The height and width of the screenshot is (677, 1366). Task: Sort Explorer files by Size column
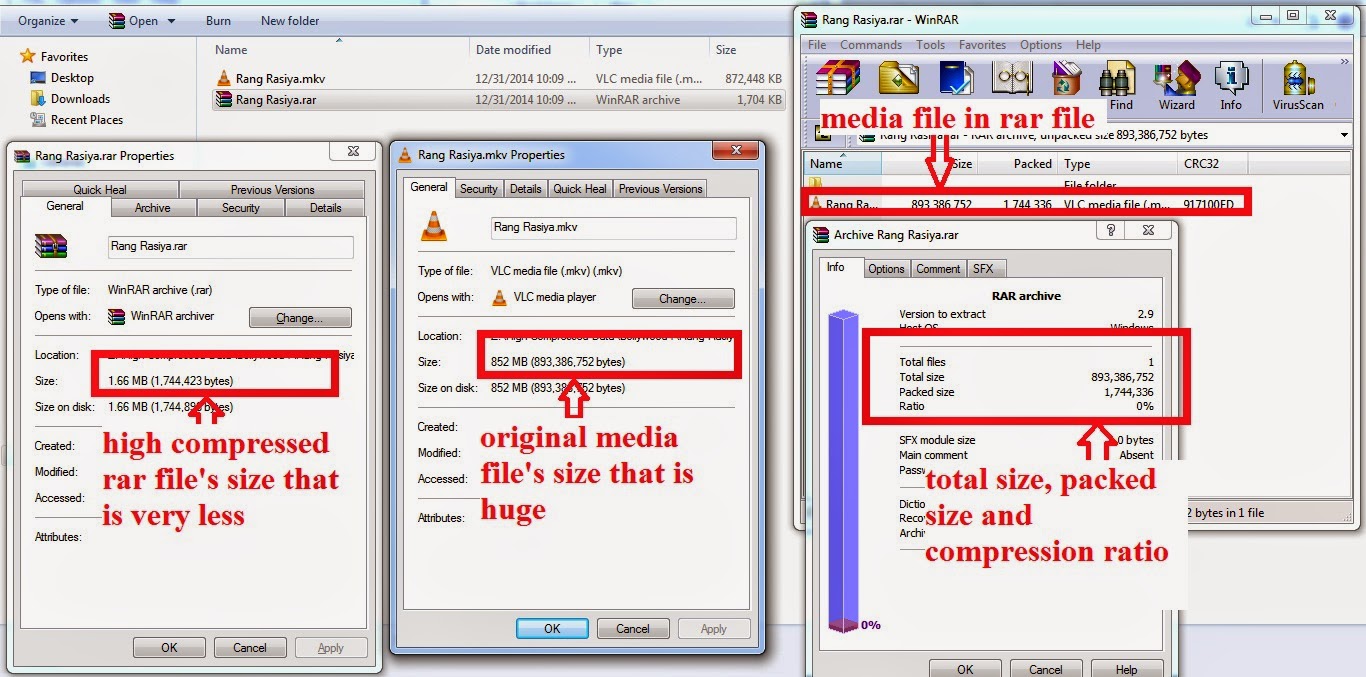748,49
